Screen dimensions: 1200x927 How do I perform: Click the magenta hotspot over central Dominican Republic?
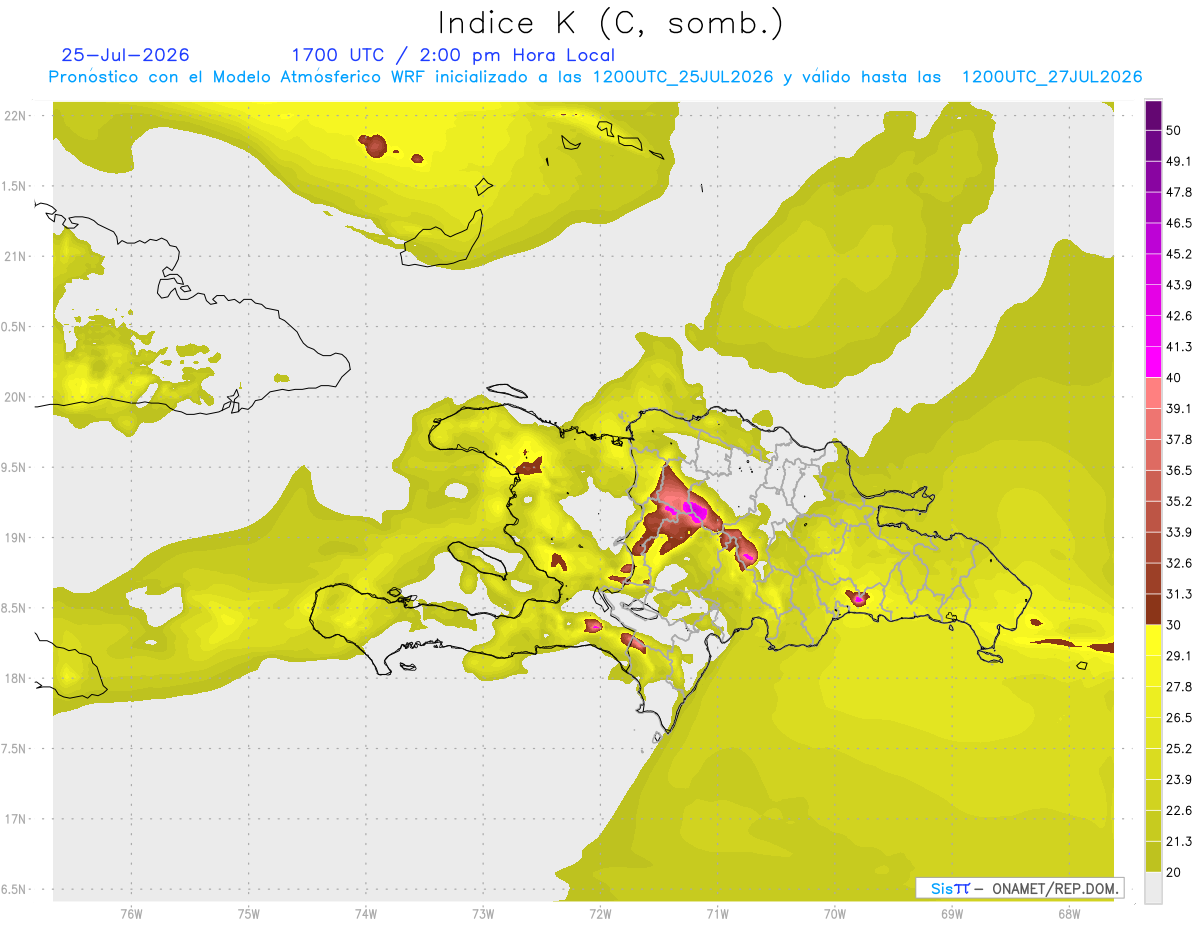[x=694, y=512]
